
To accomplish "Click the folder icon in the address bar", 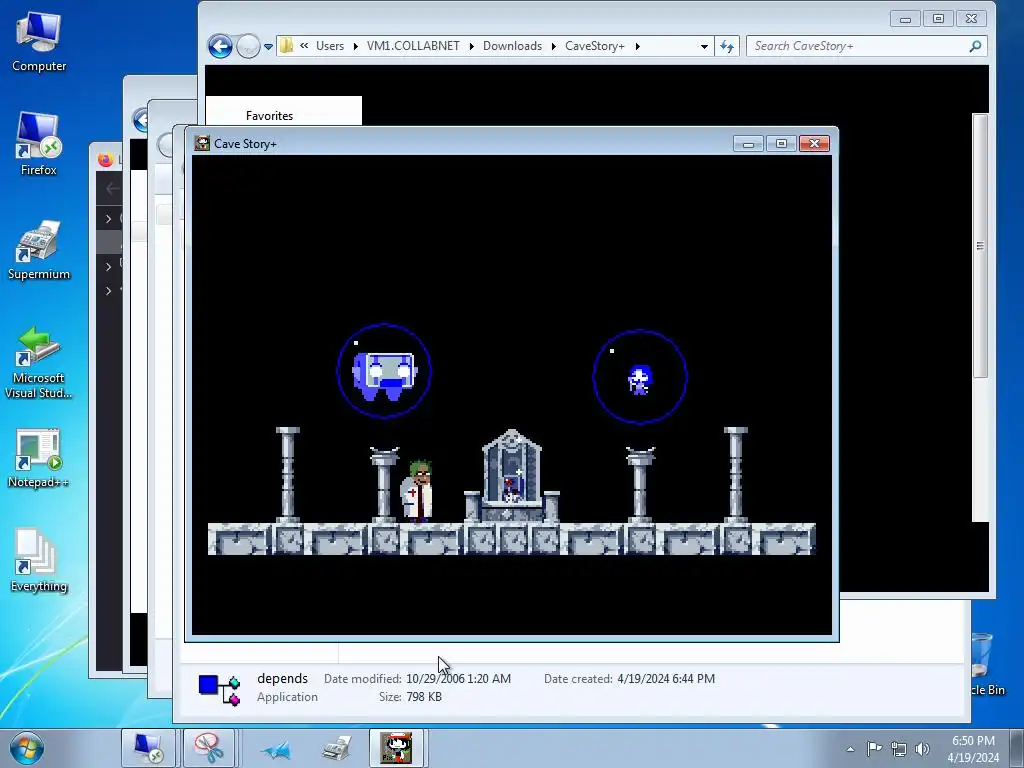I will point(286,46).
